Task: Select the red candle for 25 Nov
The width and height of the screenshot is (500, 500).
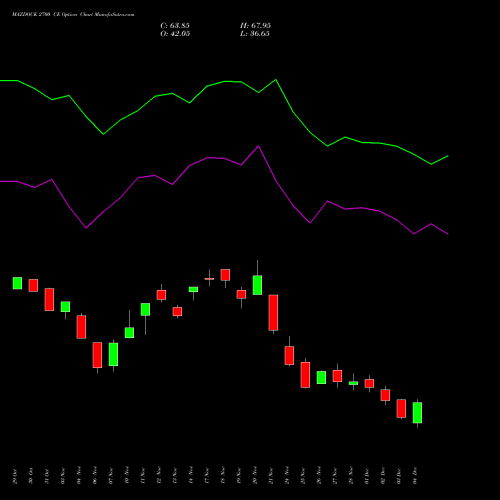Action: click(x=305, y=375)
